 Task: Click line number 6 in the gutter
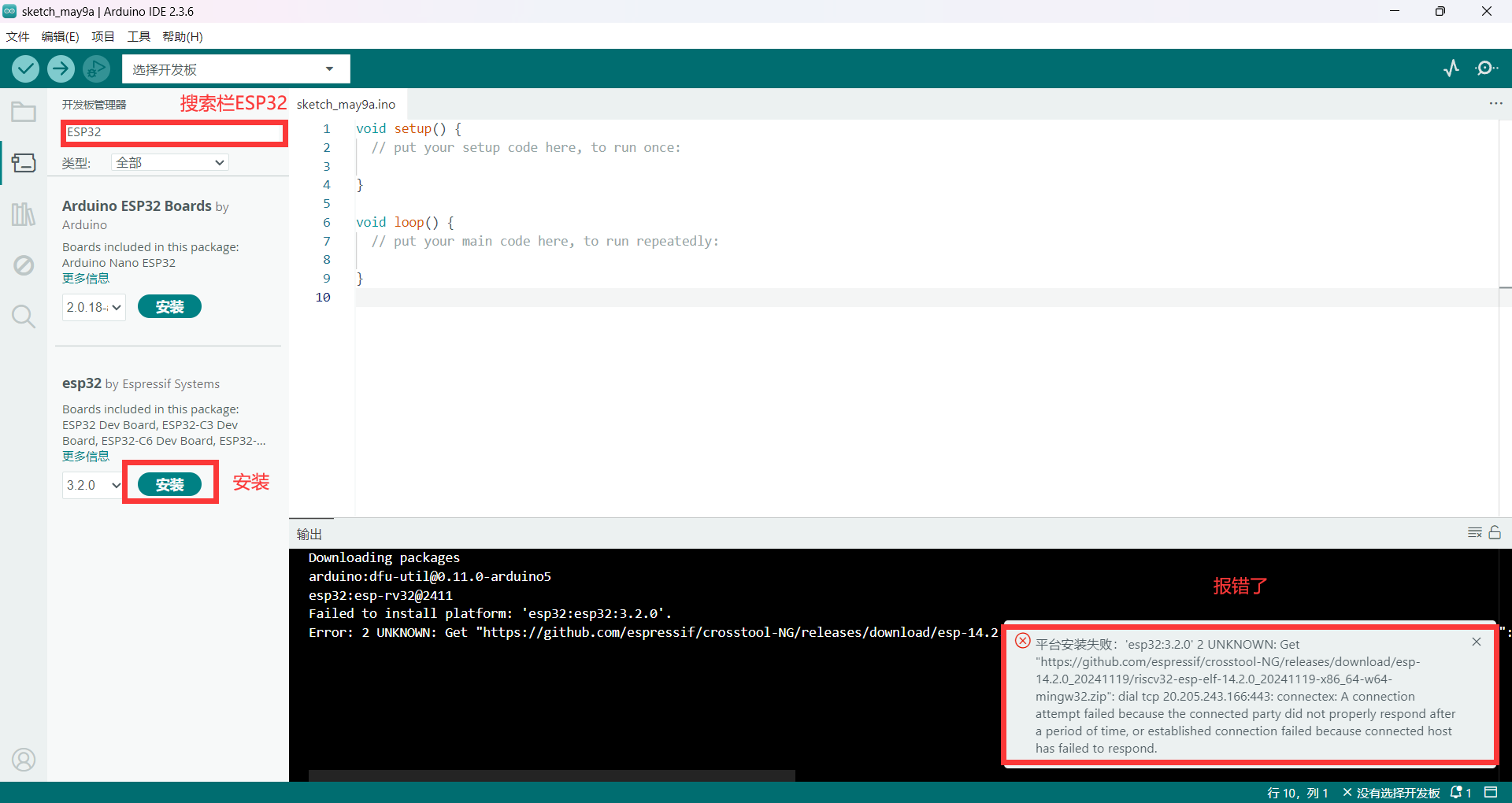click(x=326, y=222)
